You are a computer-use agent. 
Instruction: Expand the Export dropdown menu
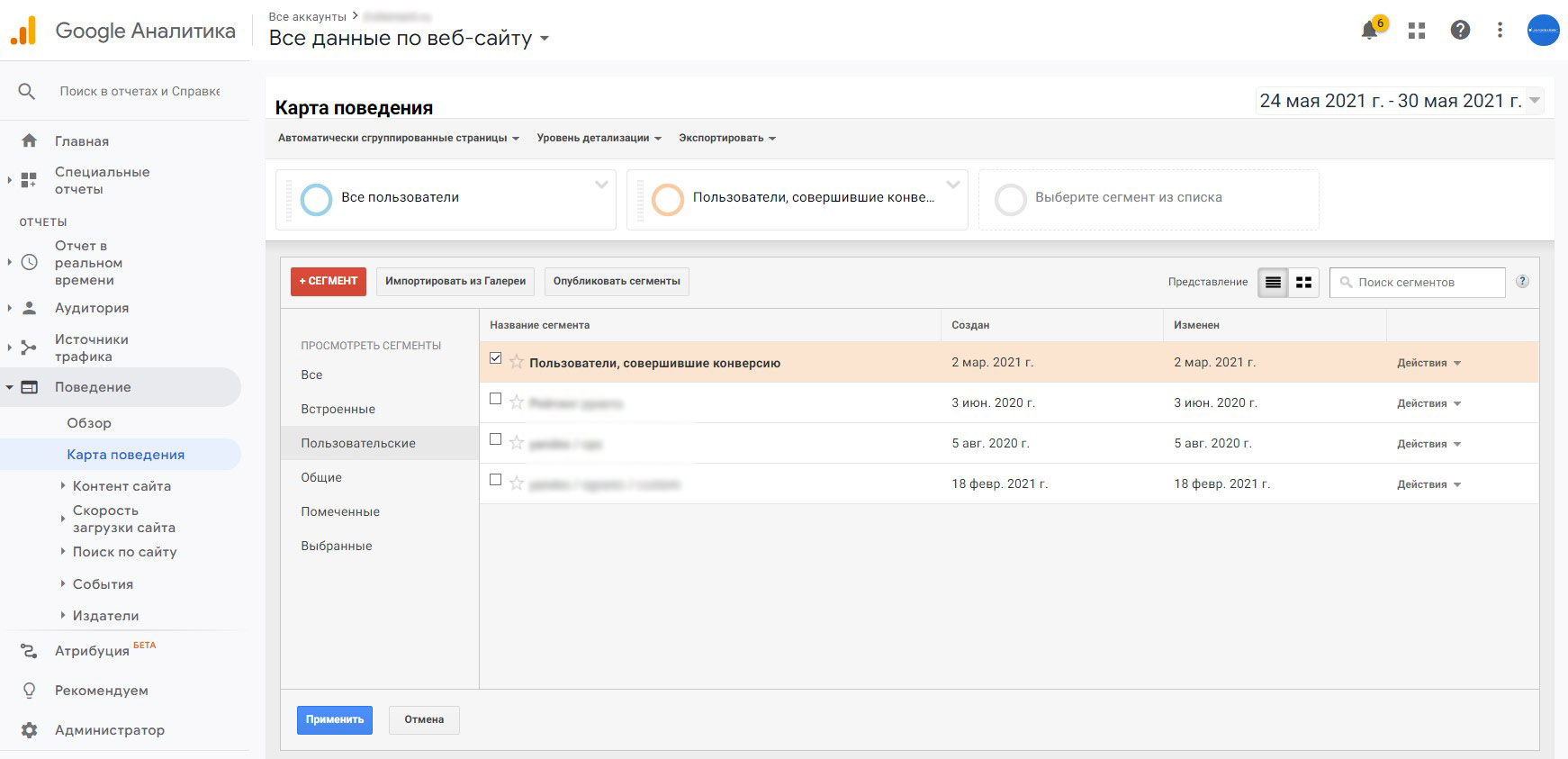726,138
